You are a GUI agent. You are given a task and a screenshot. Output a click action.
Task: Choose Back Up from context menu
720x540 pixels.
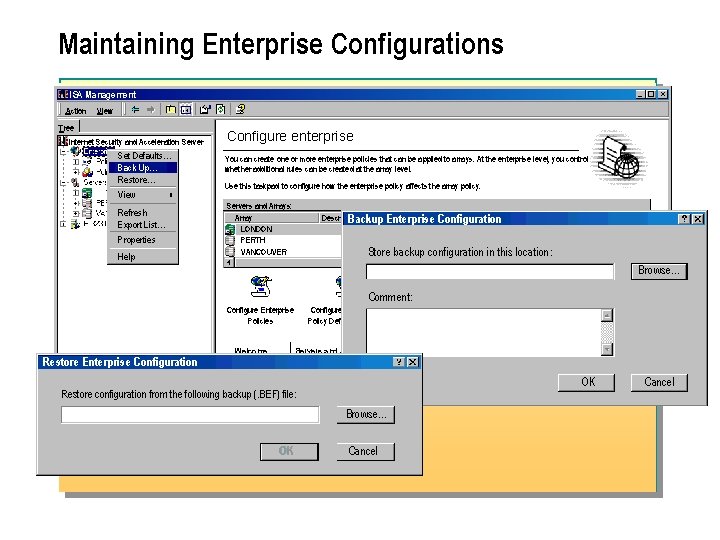pyautogui.click(x=143, y=168)
